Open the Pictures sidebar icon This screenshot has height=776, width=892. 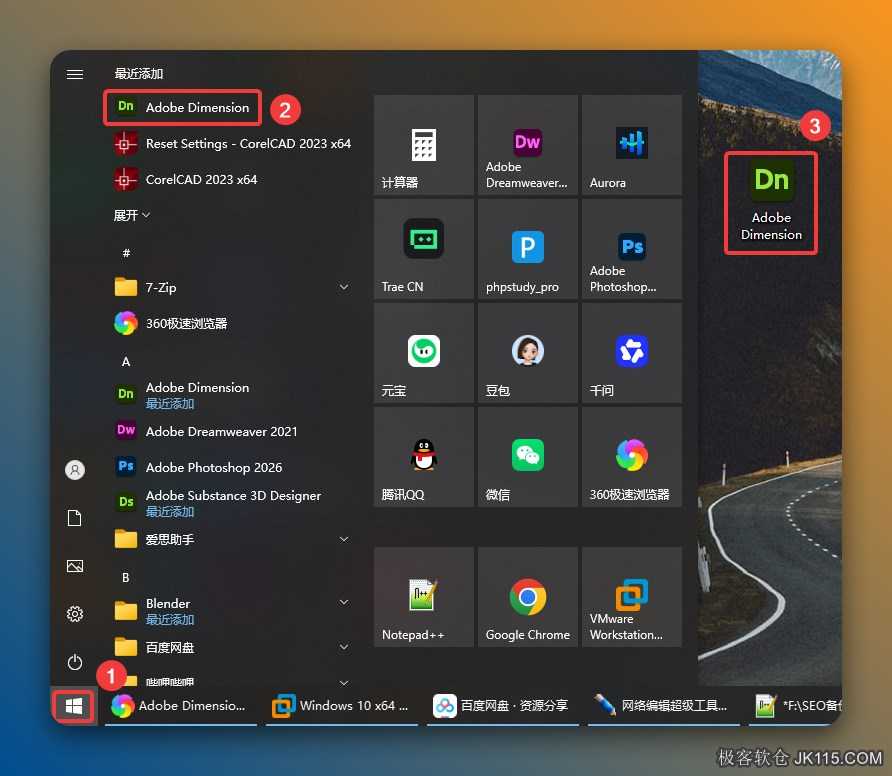coord(75,566)
